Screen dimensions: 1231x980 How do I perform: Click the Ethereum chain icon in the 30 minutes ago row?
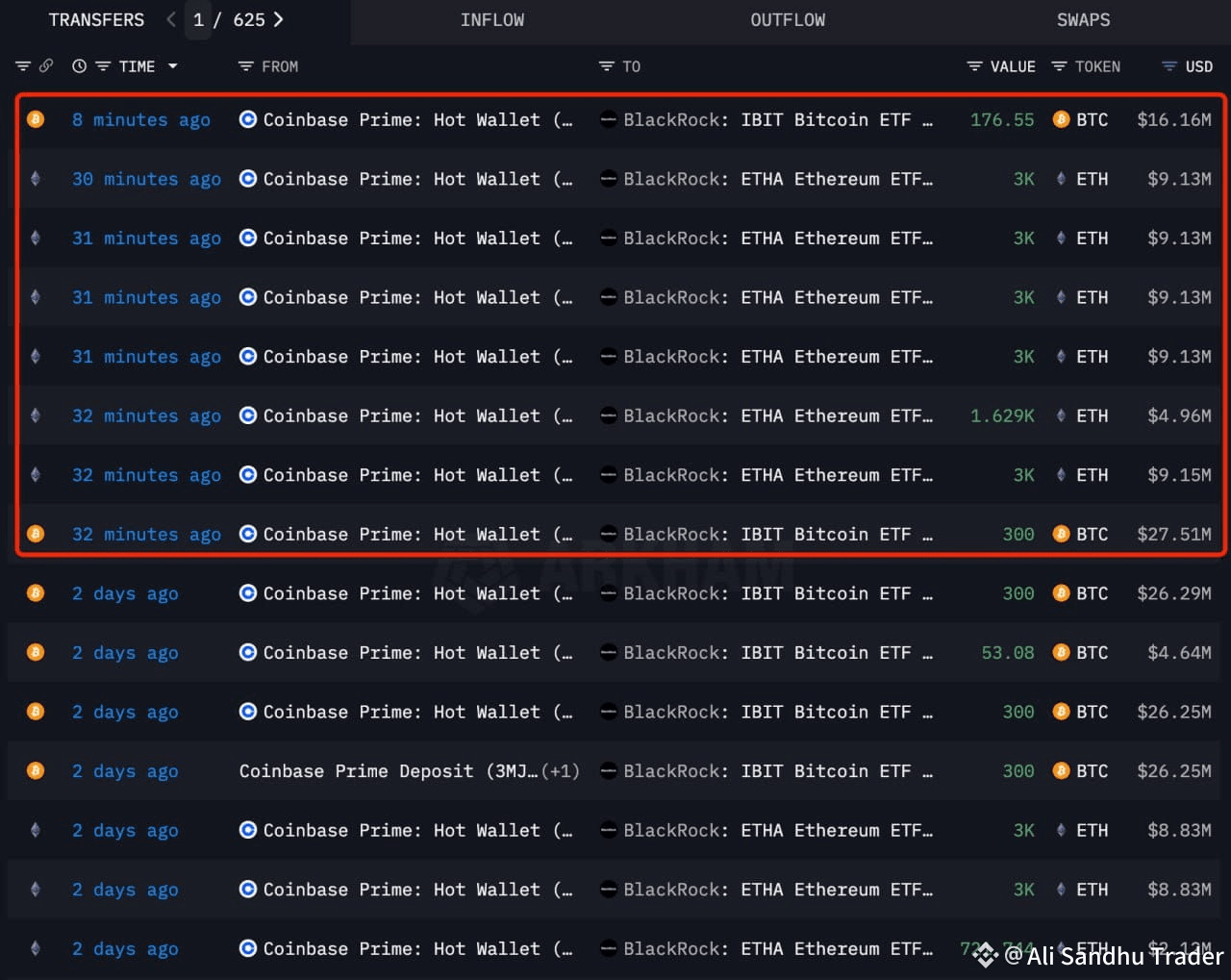pyautogui.click(x=36, y=179)
